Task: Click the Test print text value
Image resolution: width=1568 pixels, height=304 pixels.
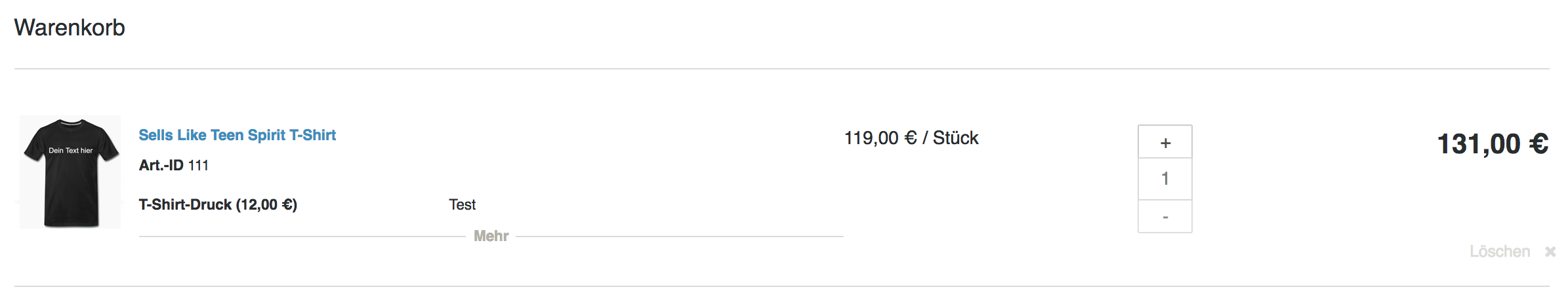Action: pyautogui.click(x=462, y=204)
